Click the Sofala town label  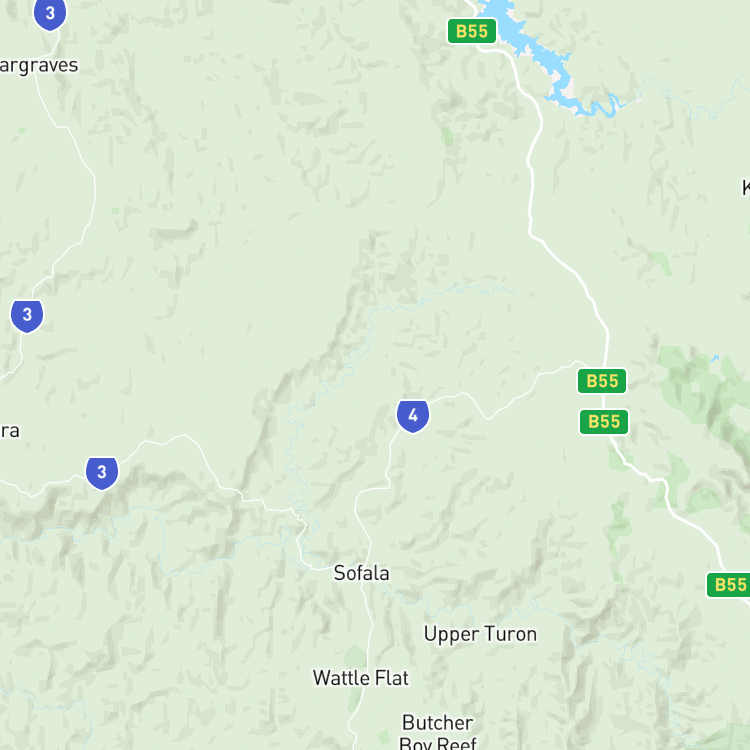pos(362,573)
